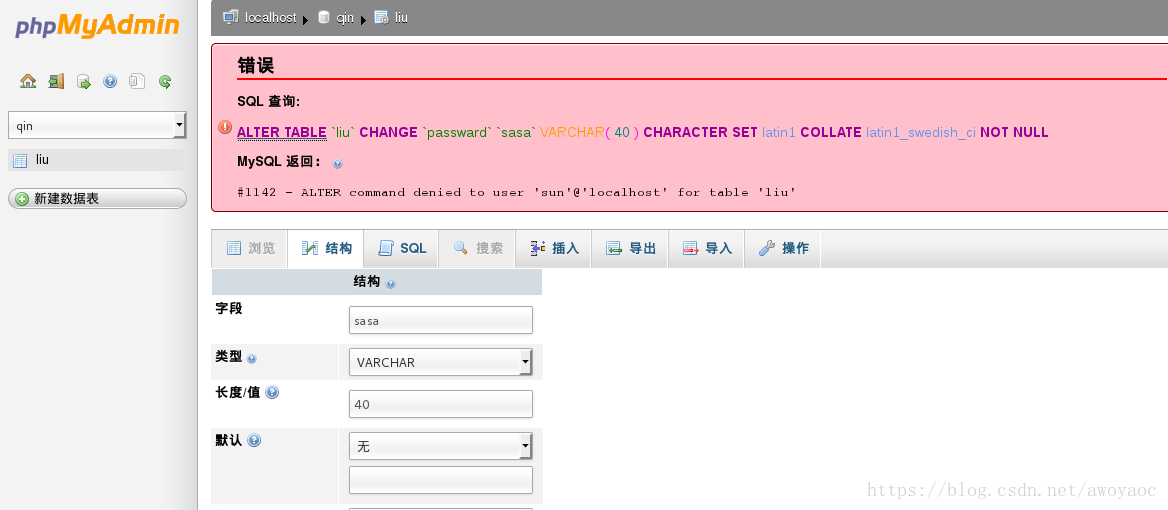Click liu in the breadcrumb
The image size is (1168, 510).
(x=402, y=17)
